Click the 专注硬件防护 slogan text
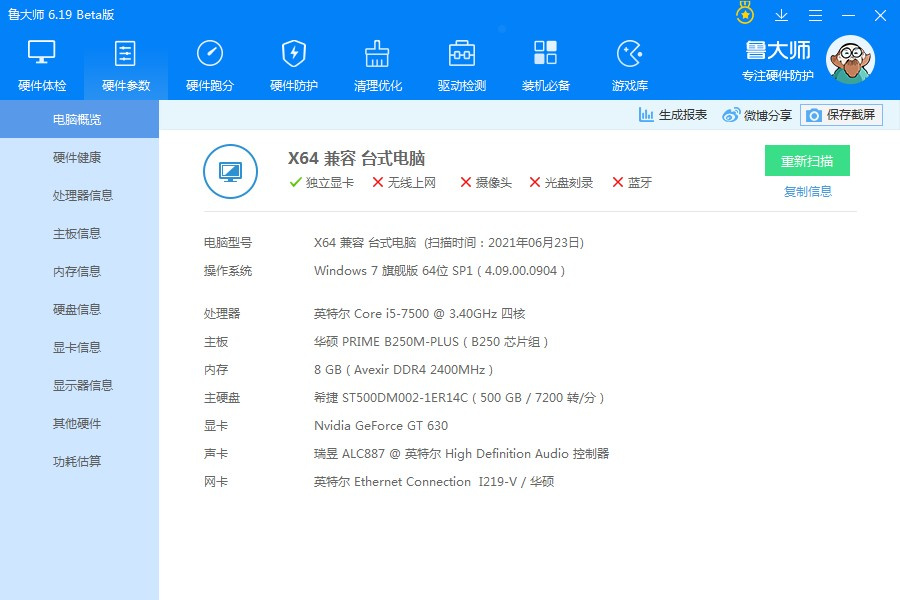 tap(778, 76)
